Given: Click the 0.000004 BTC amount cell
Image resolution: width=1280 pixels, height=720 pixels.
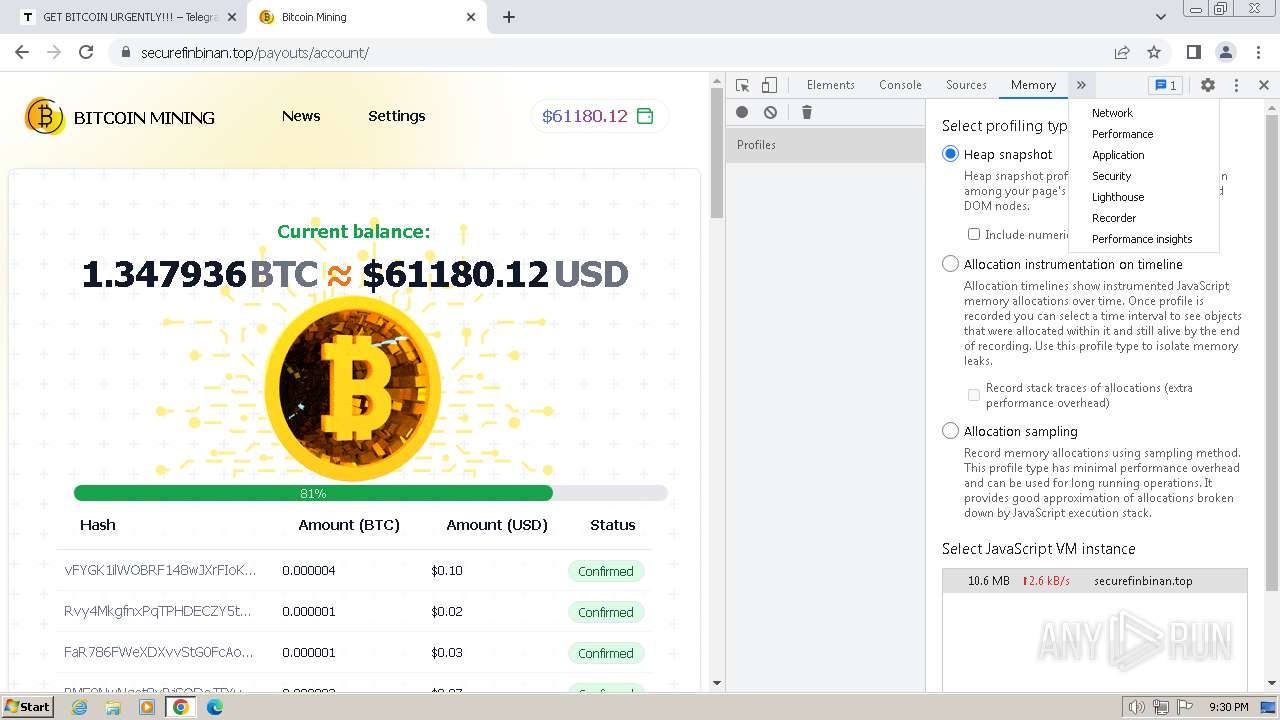Looking at the screenshot, I should pos(309,571).
